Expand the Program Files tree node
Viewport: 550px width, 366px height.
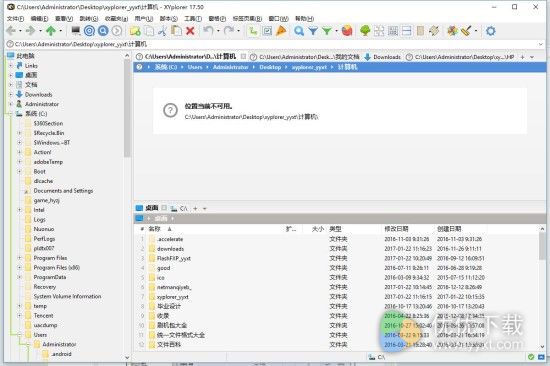pos(20,258)
